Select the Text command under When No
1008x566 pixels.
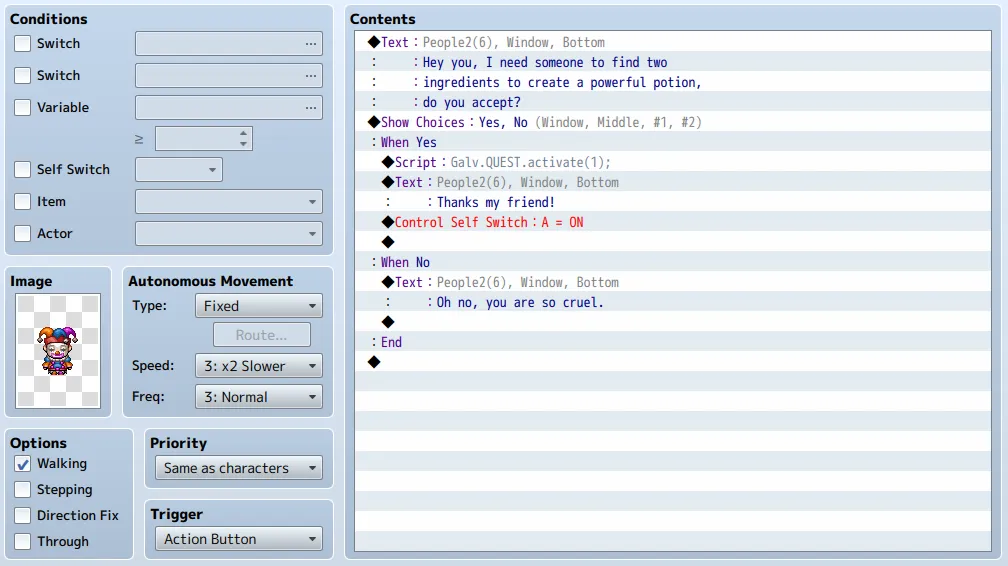672,282
